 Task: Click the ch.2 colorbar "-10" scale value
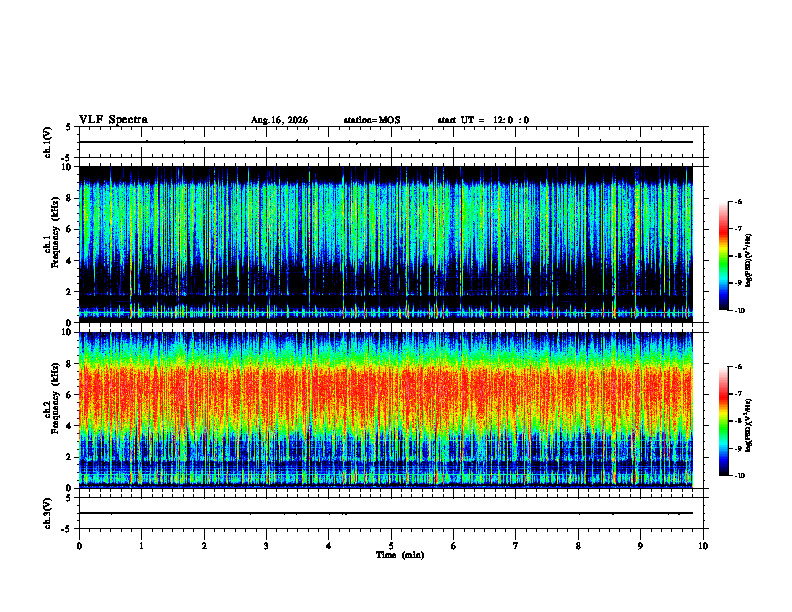click(739, 476)
